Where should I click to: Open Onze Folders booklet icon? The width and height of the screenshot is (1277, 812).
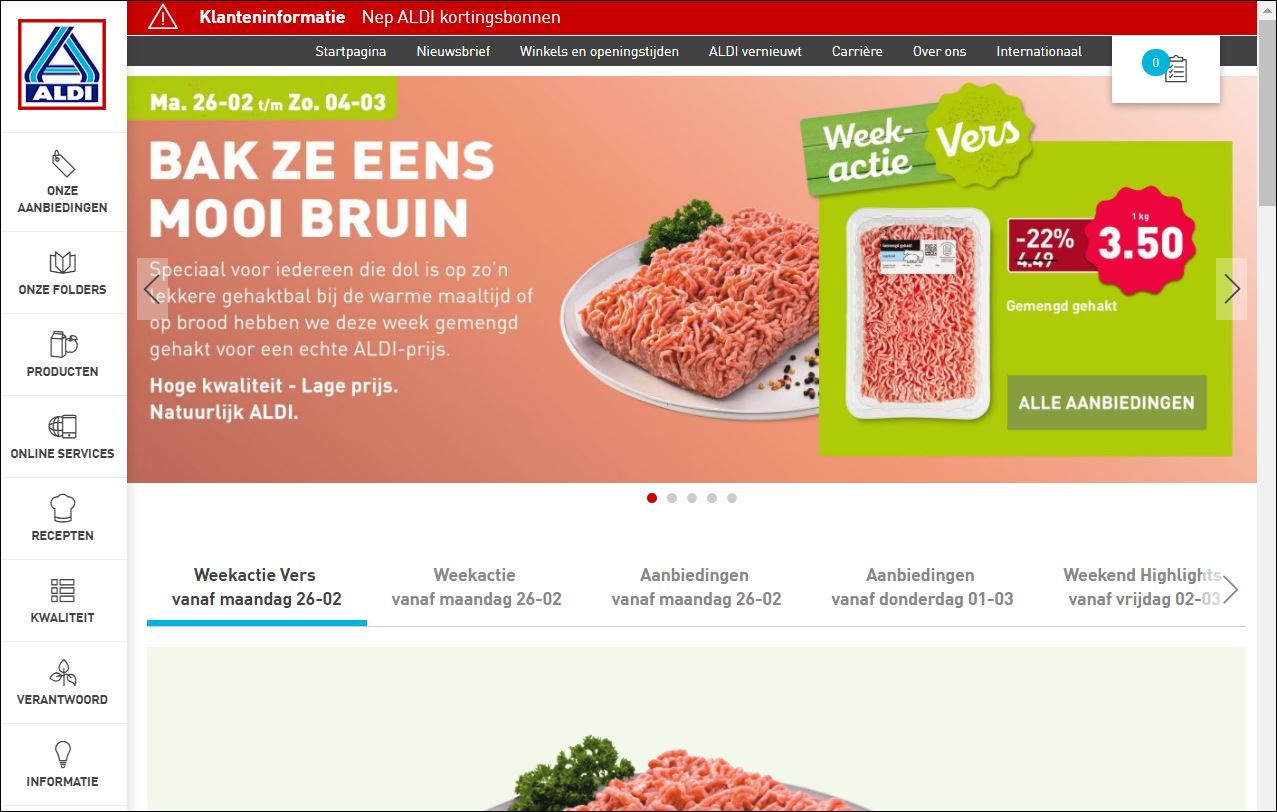point(63,263)
